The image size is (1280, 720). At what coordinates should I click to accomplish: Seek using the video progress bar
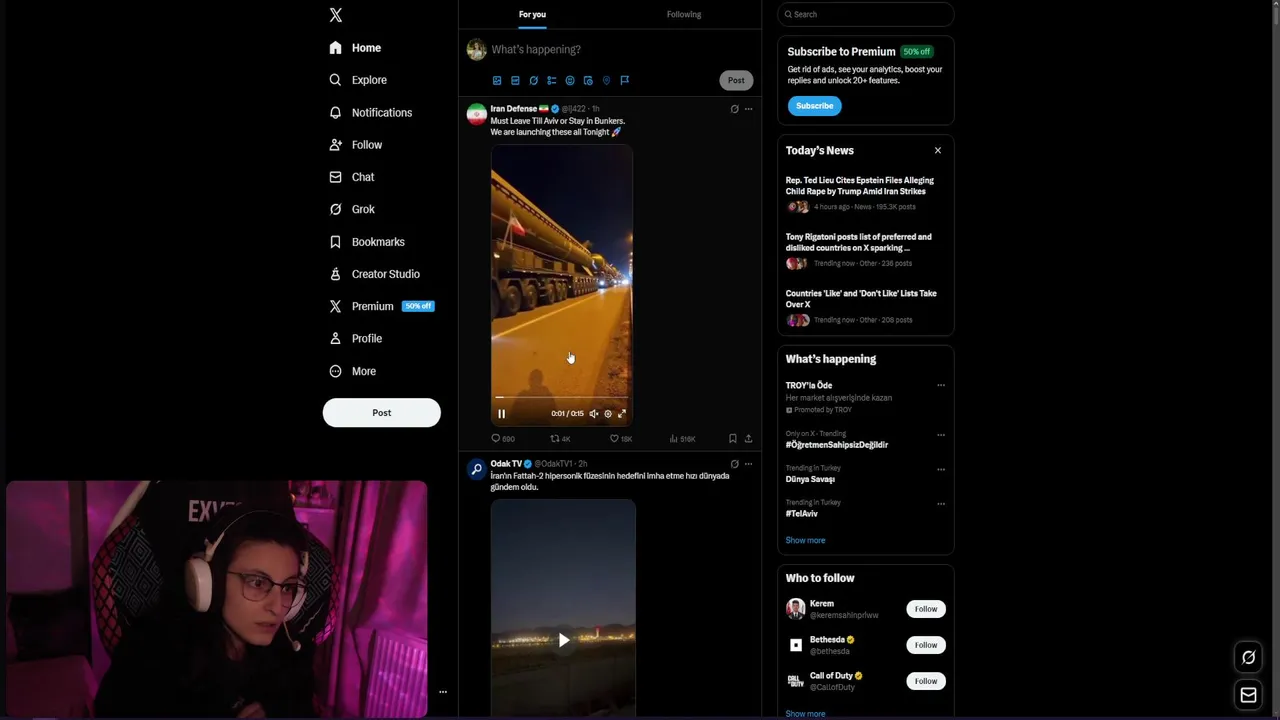[561, 397]
